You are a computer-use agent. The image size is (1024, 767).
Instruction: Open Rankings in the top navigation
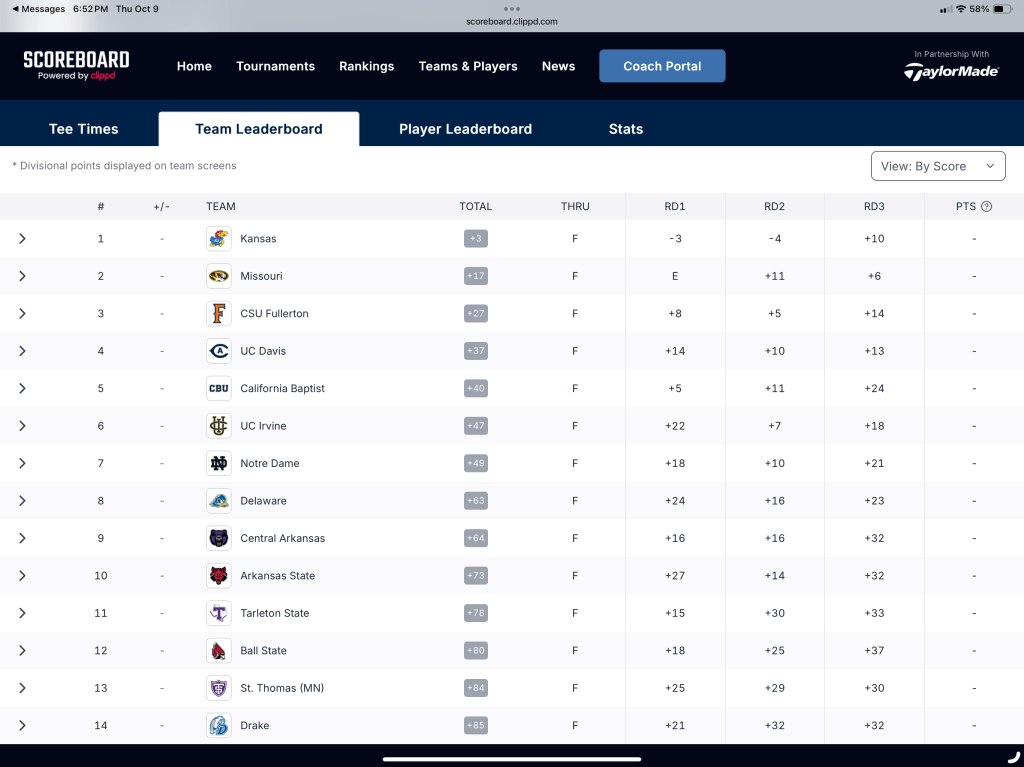(366, 66)
